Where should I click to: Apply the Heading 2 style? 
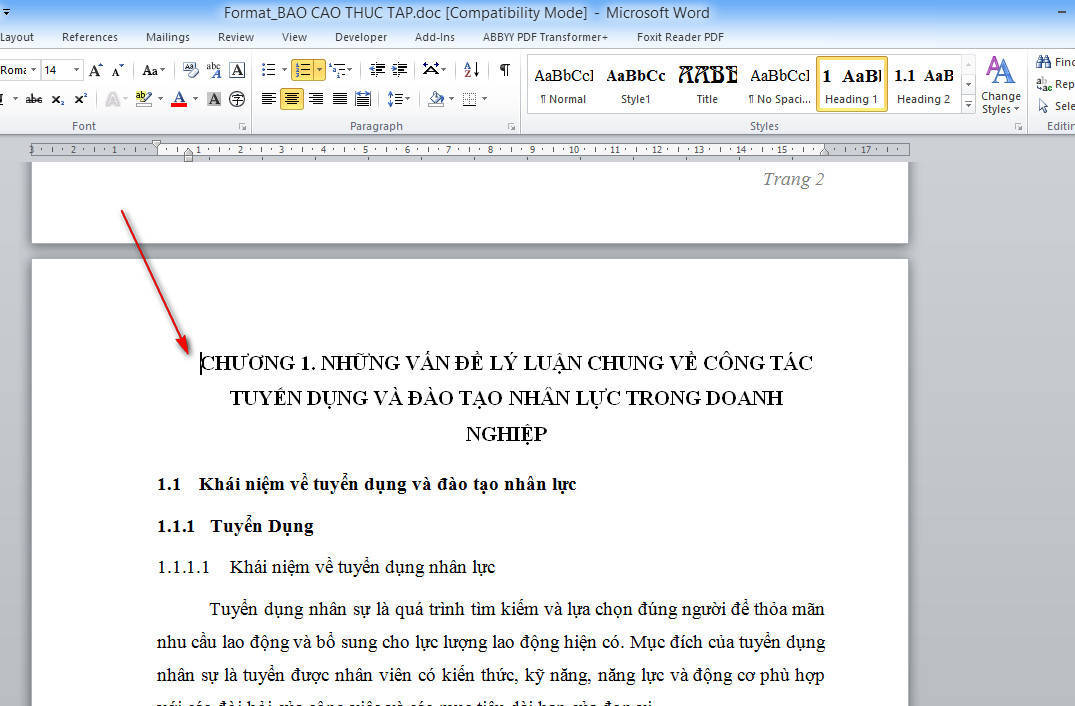[x=923, y=84]
